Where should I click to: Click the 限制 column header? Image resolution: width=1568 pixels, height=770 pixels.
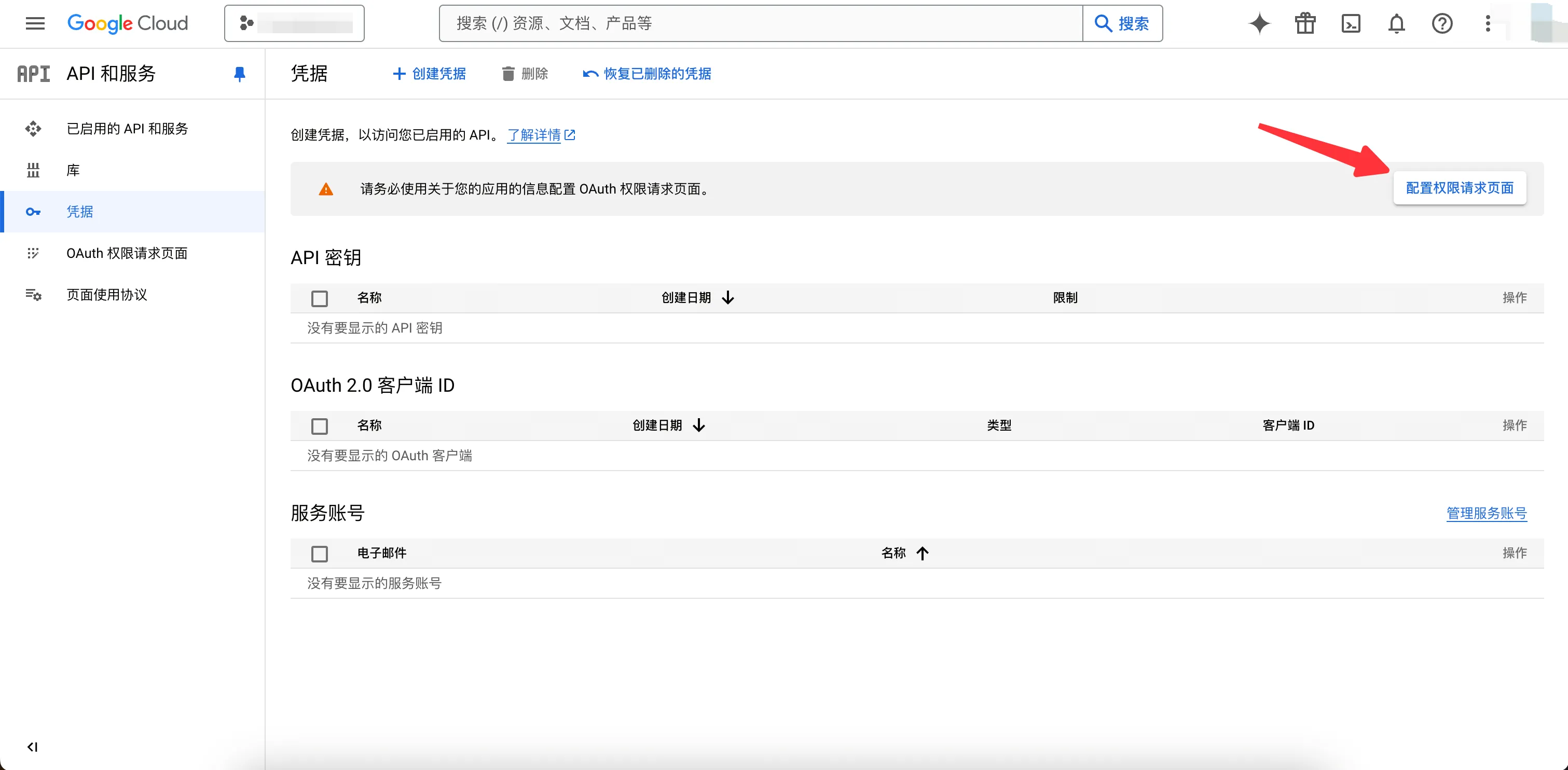(1065, 298)
